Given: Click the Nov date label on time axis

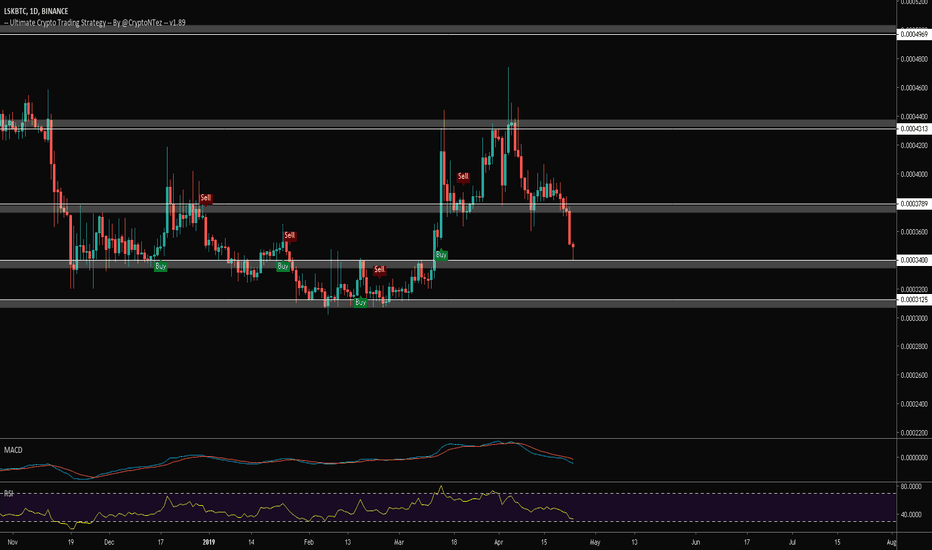Looking at the screenshot, I should (x=13, y=542).
